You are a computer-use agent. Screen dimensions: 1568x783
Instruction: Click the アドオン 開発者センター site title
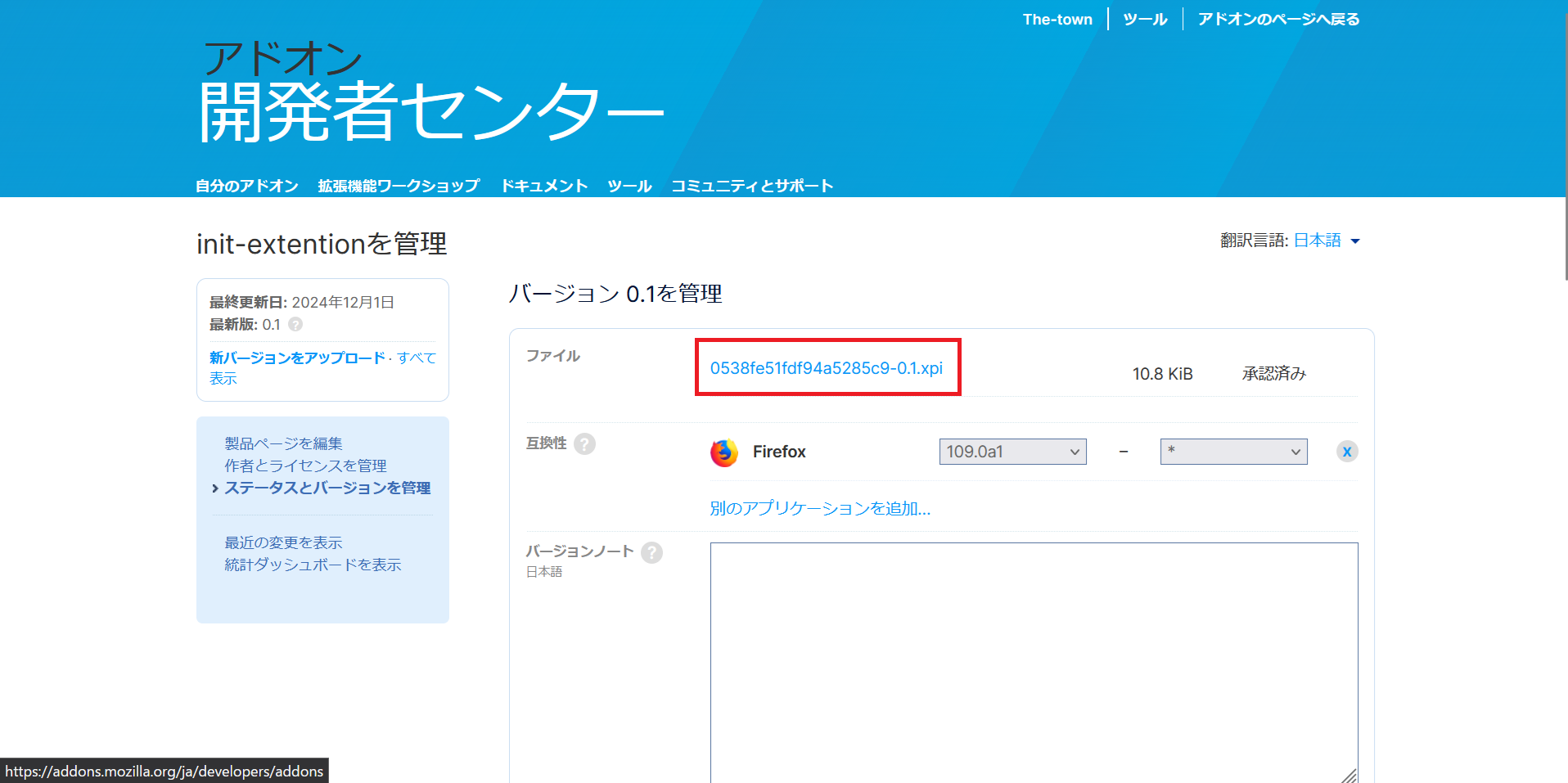[431, 92]
